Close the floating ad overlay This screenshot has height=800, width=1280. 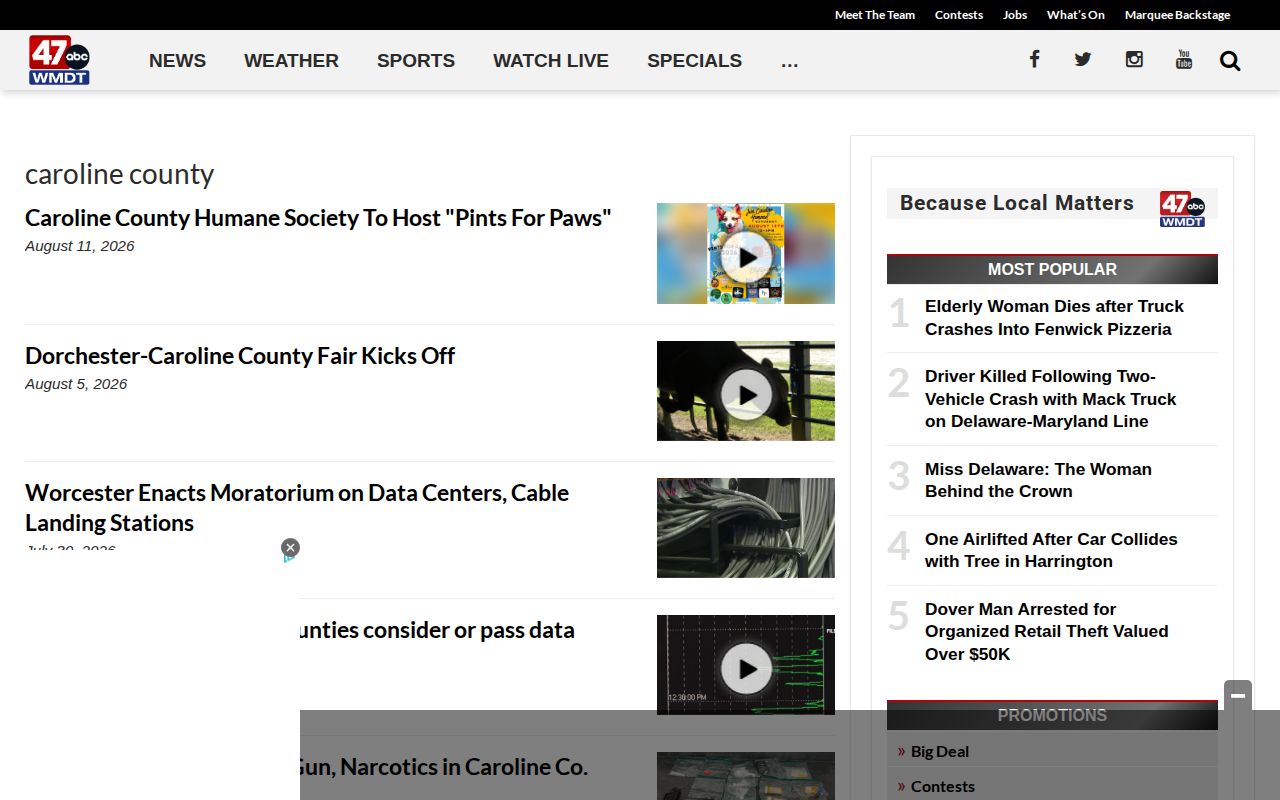tap(290, 547)
